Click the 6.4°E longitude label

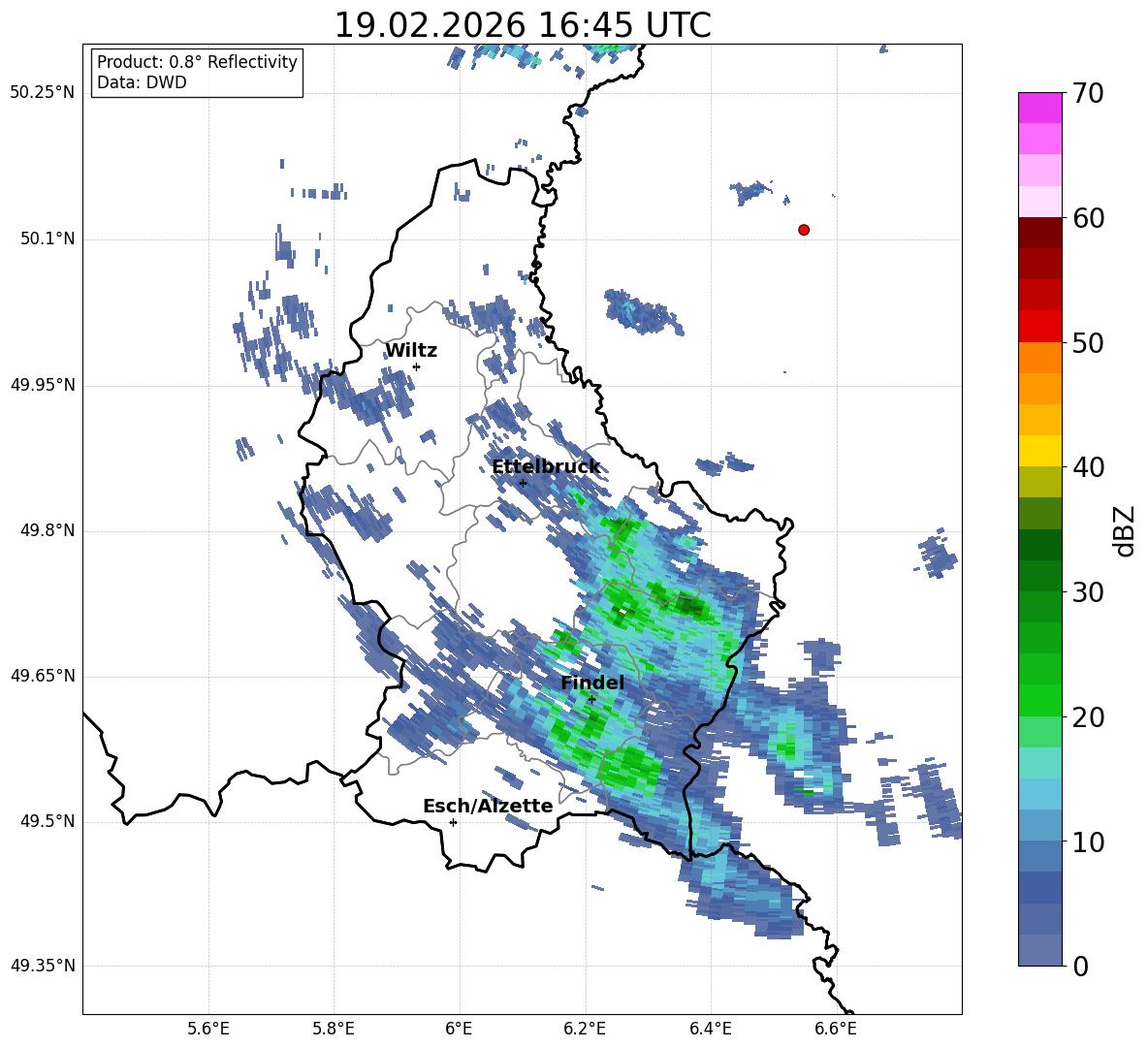[710, 1029]
